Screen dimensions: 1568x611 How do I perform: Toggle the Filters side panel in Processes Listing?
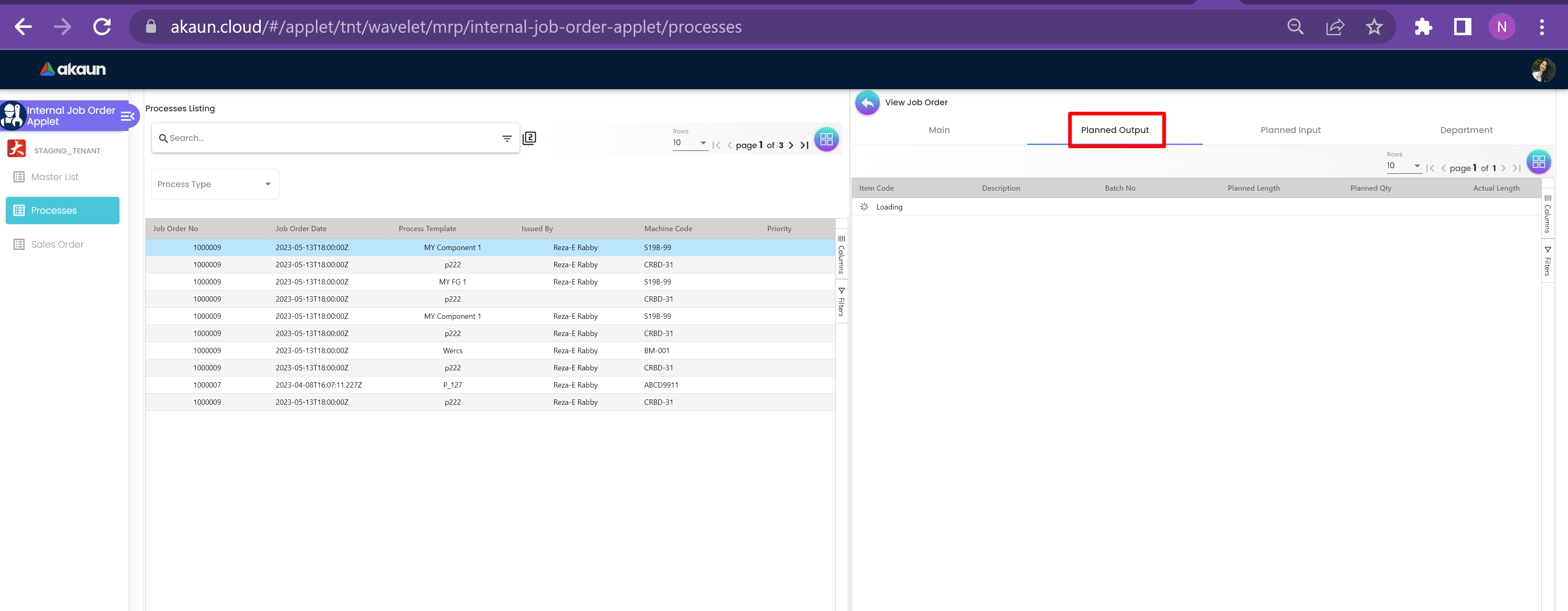tap(841, 302)
